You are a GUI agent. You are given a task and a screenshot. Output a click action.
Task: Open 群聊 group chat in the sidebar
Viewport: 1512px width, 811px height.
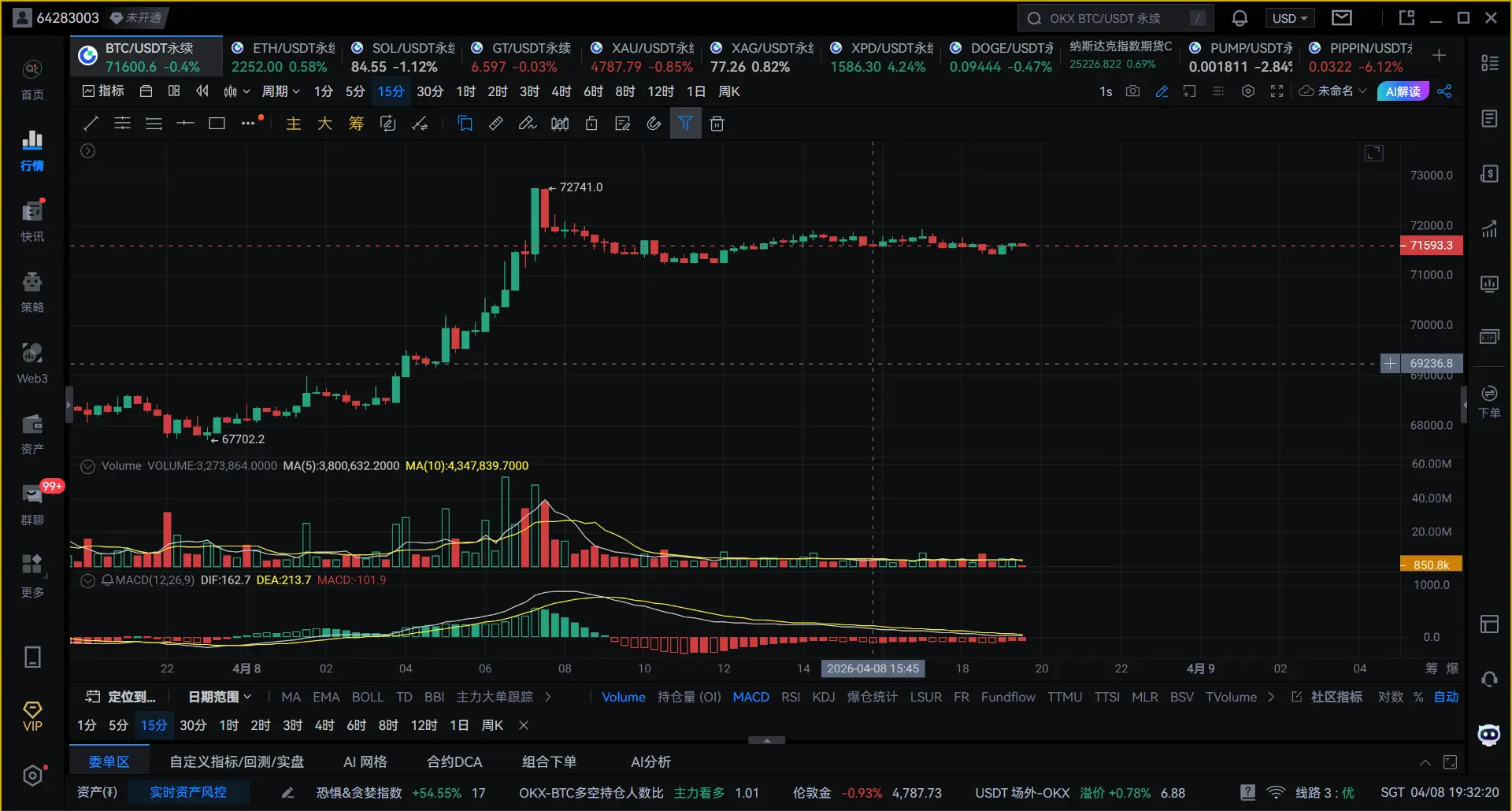point(32,505)
